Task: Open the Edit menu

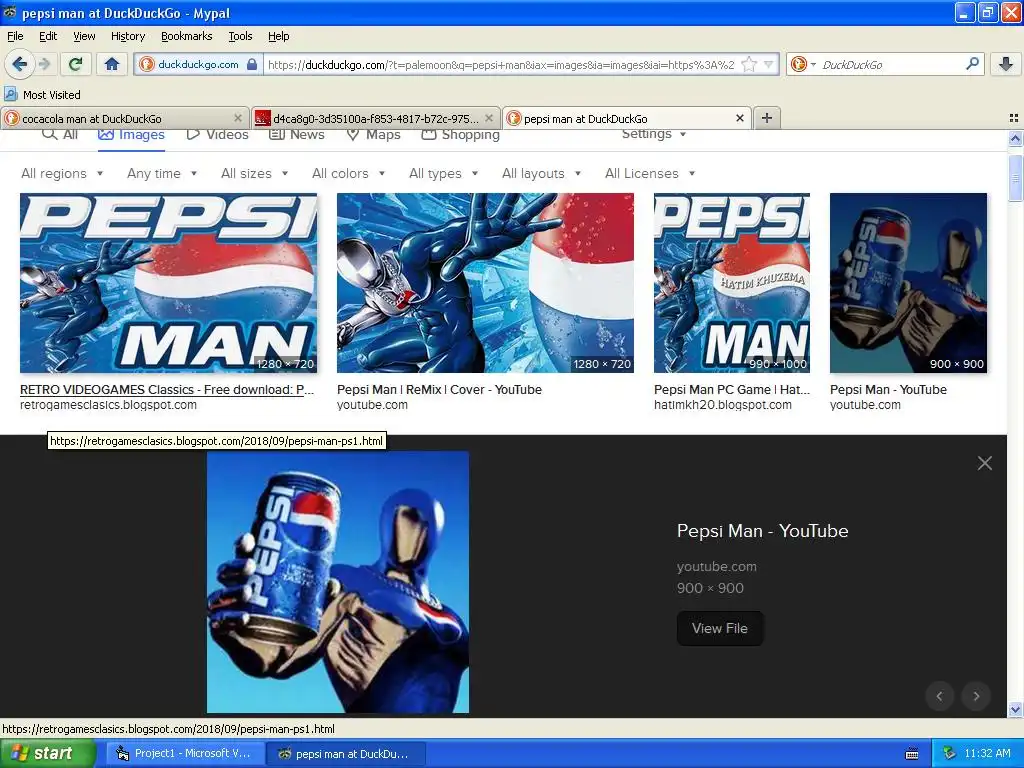Action: [x=48, y=36]
